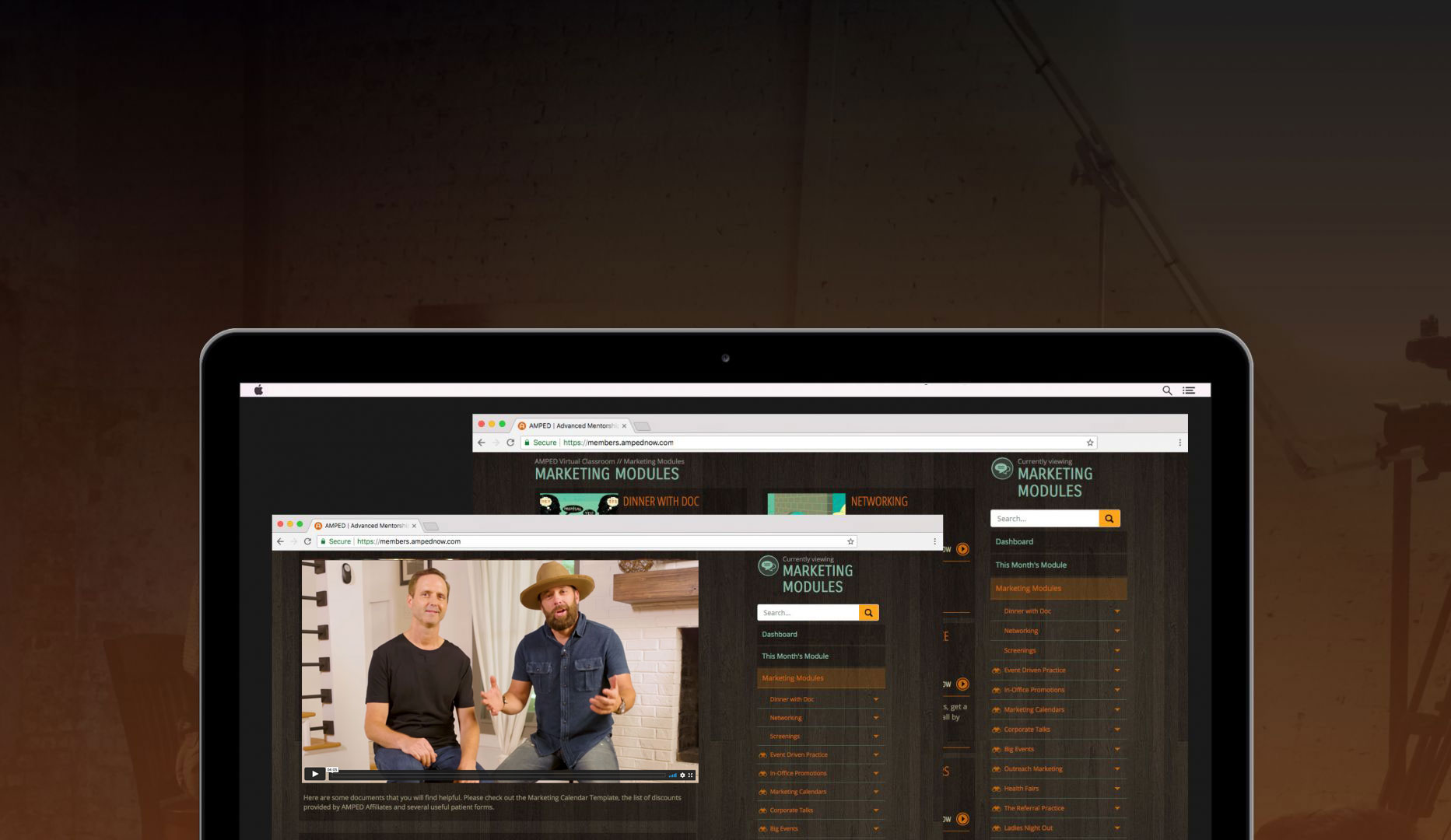Select Marketing Modules in front window sidebar
1451x840 pixels.
click(x=821, y=678)
